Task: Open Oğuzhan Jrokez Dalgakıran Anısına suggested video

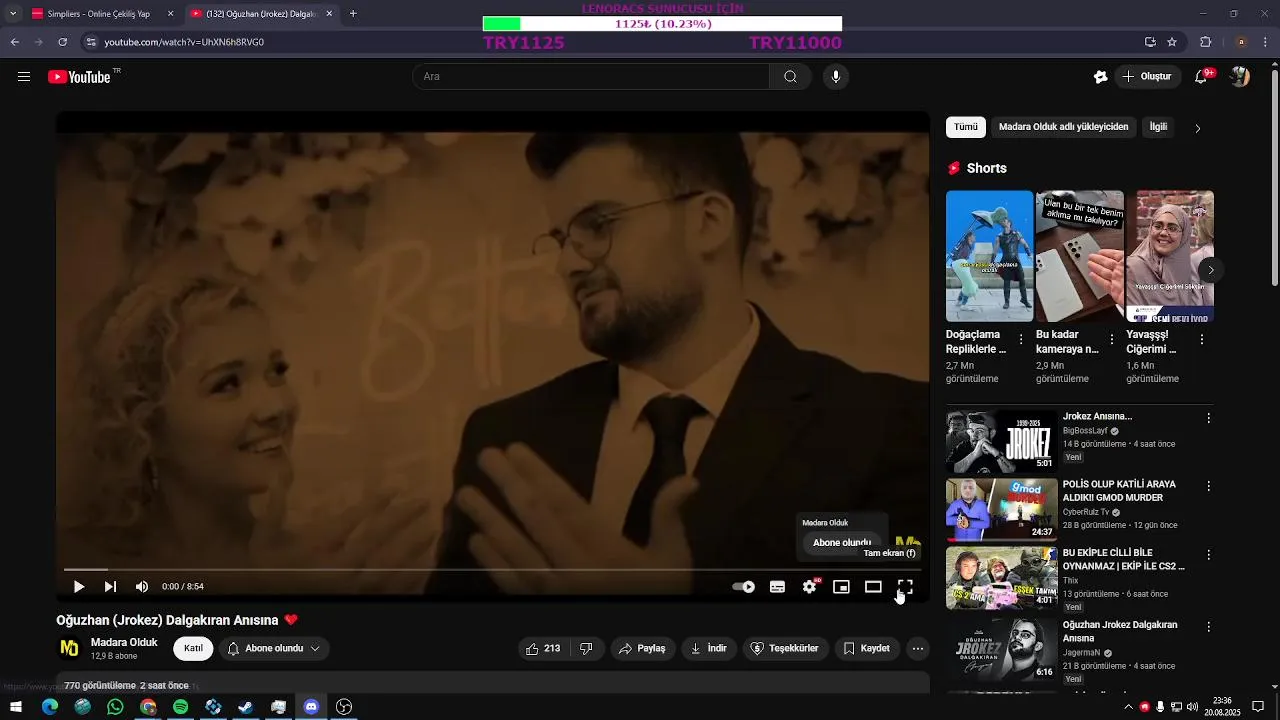Action: 1120,631
